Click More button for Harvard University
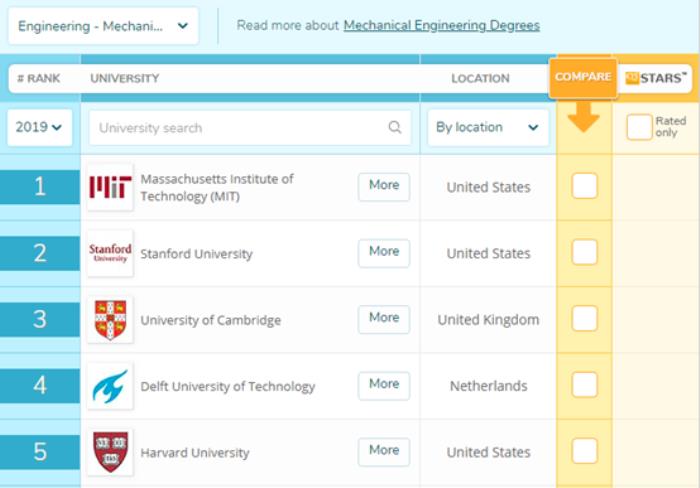This screenshot has height=488, width=700. 384,452
